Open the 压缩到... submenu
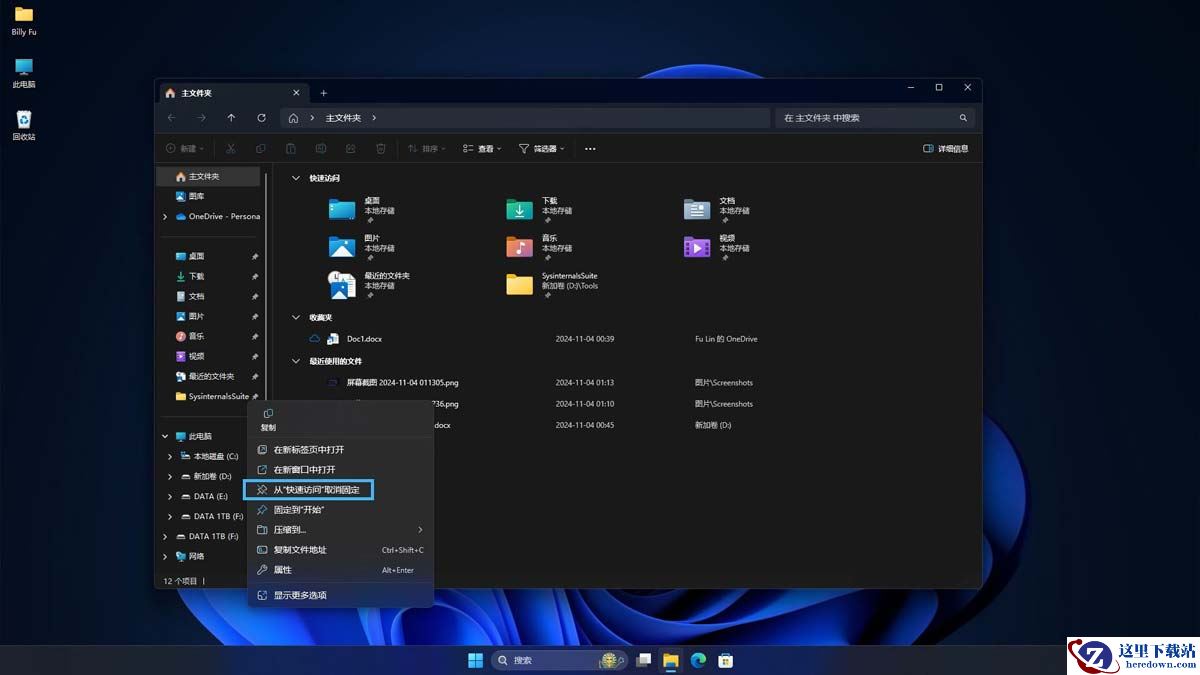The image size is (1200, 675). (x=340, y=530)
